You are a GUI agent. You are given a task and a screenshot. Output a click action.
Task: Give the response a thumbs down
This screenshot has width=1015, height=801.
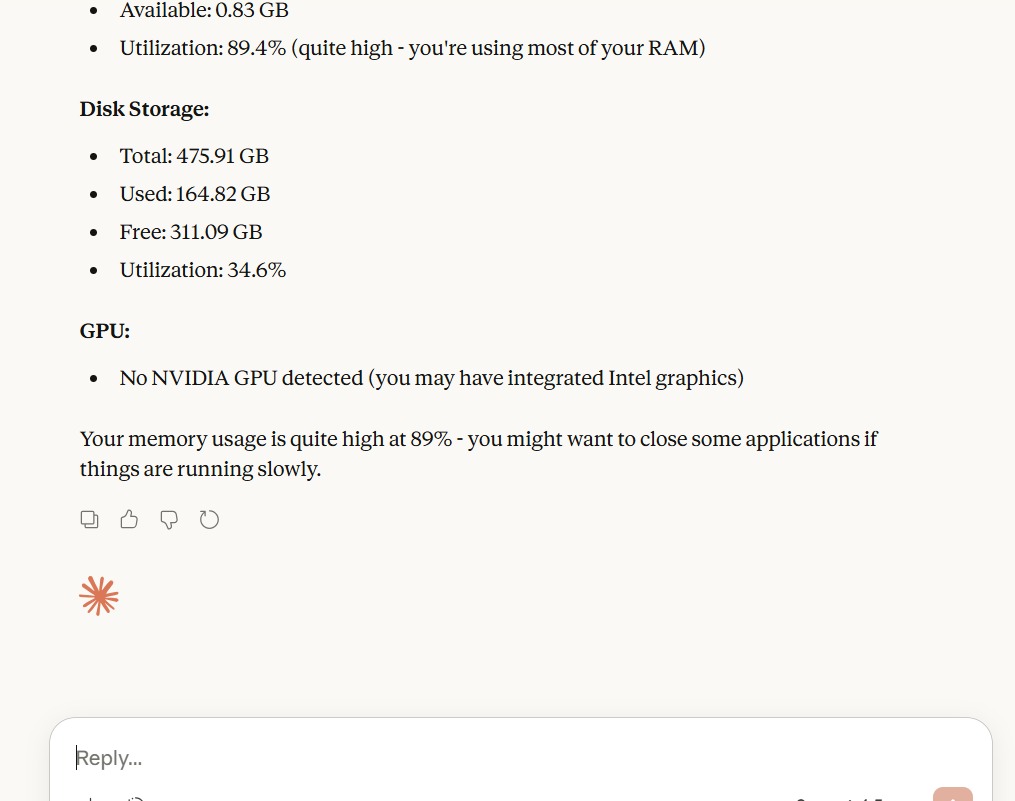[x=169, y=519]
